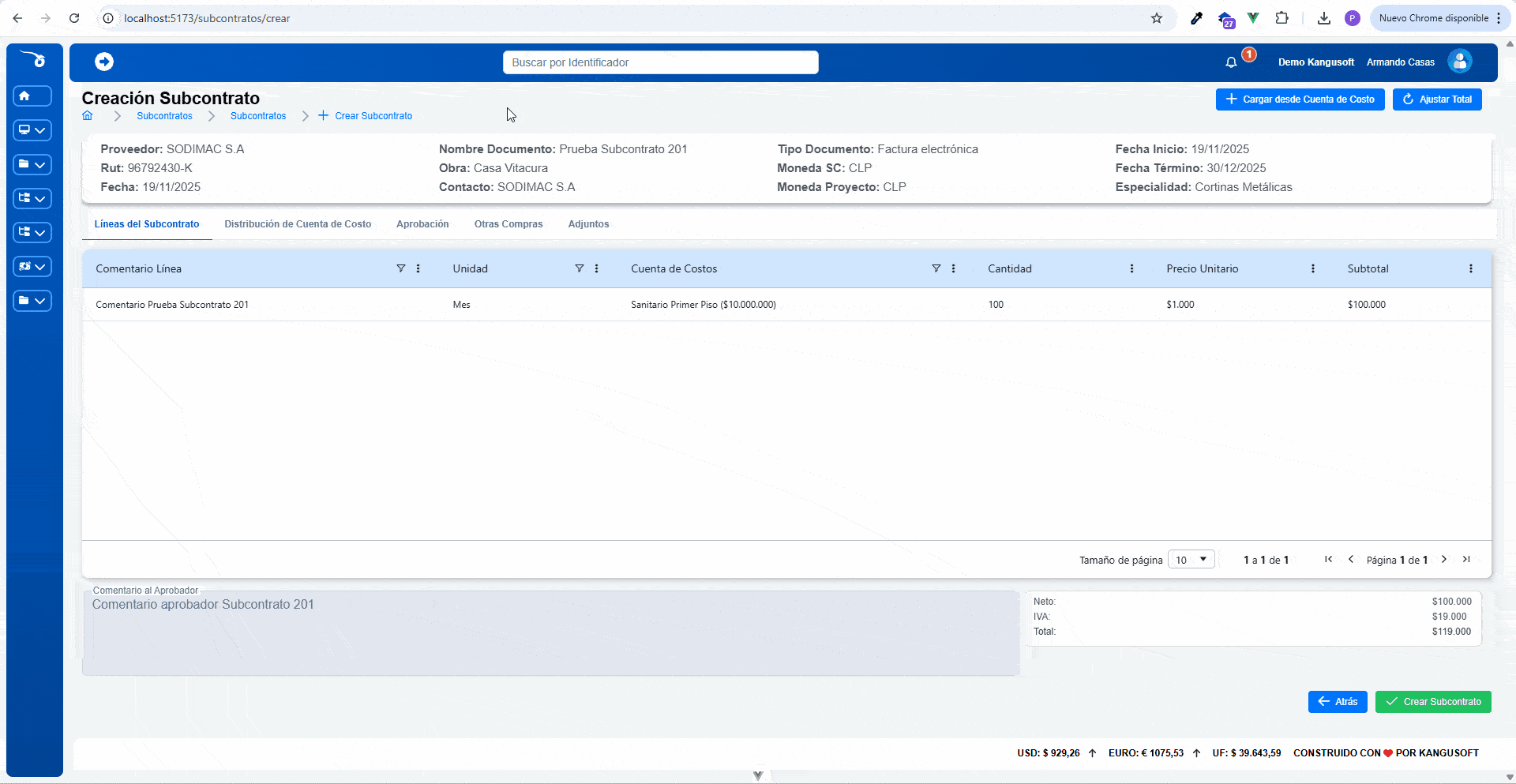This screenshot has height=784, width=1516.
Task: Bookmark this page with the star icon
Action: (x=1157, y=18)
